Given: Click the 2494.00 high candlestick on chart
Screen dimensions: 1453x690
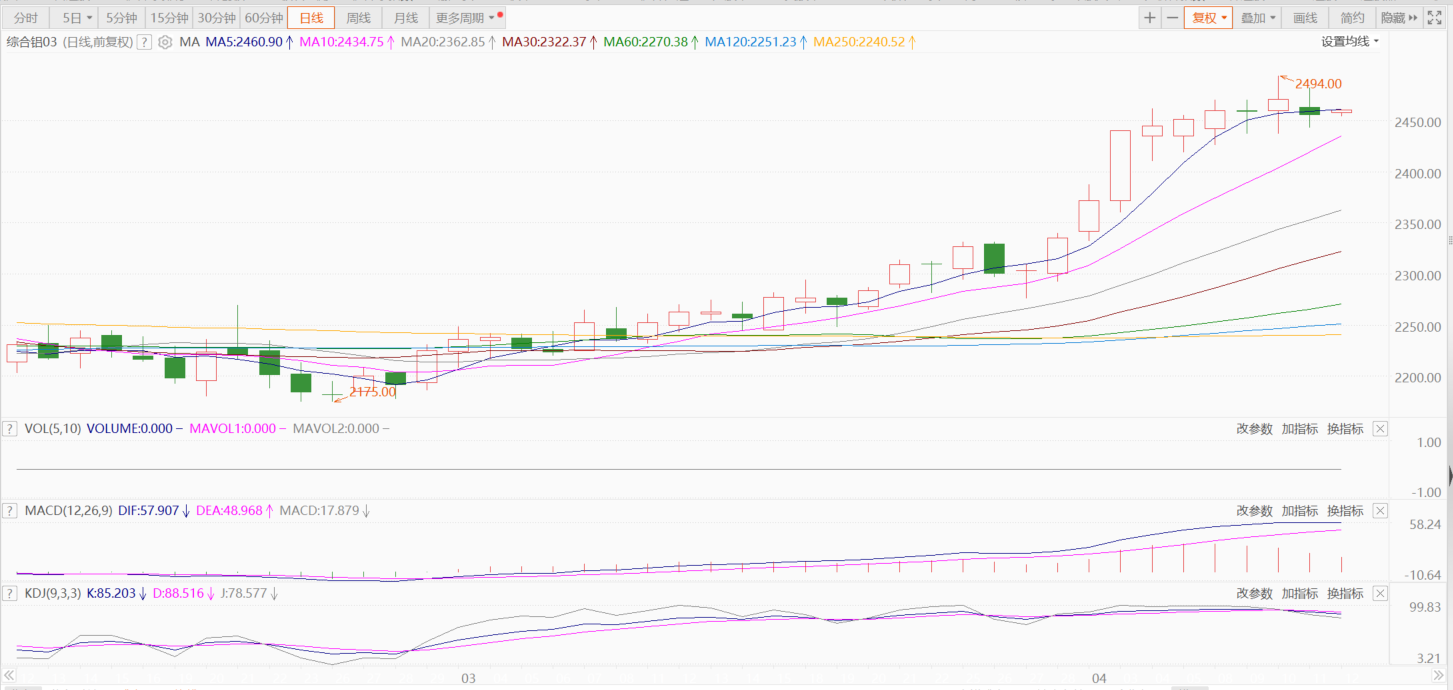Looking at the screenshot, I should click(x=1278, y=104).
